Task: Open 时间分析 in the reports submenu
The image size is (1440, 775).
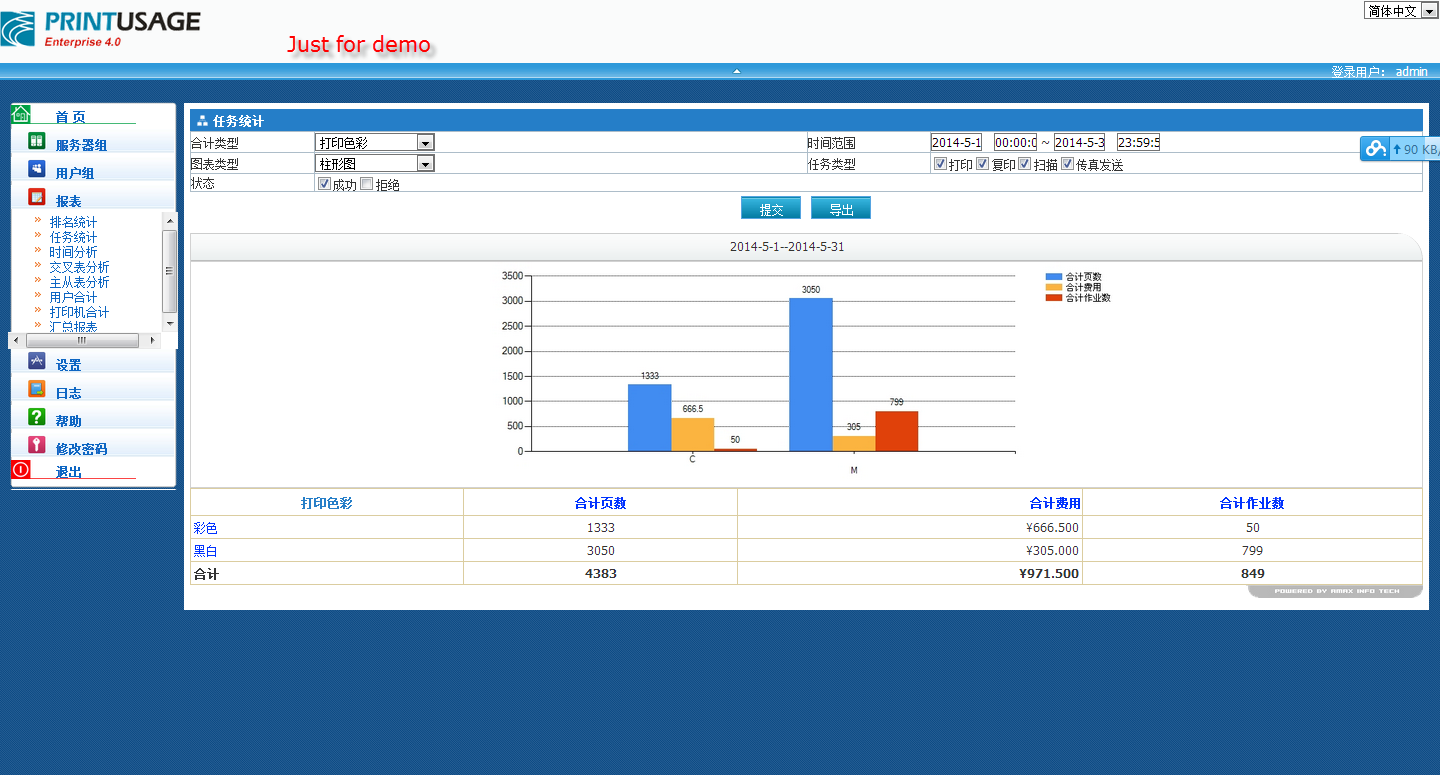Action: click(74, 252)
